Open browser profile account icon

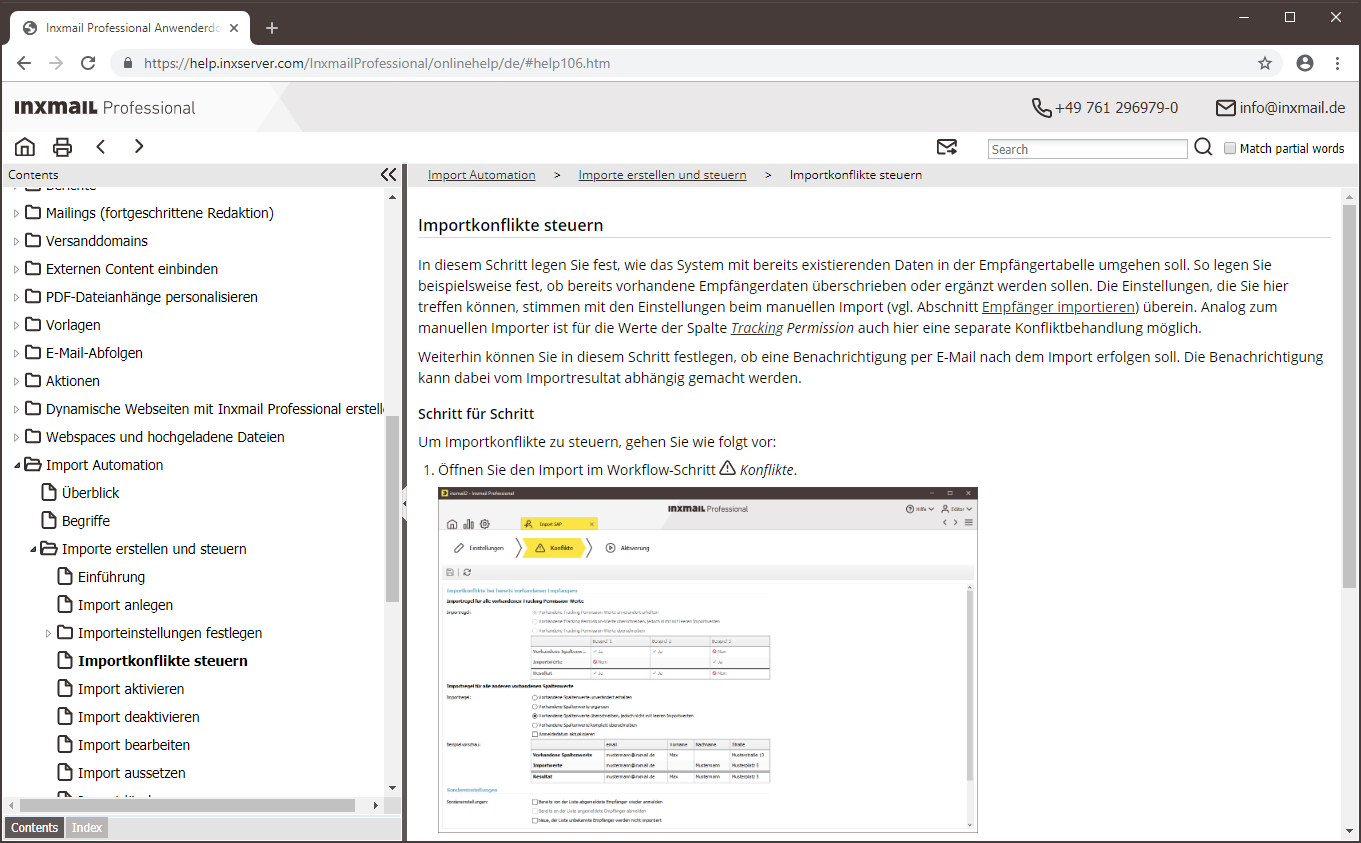point(1305,63)
